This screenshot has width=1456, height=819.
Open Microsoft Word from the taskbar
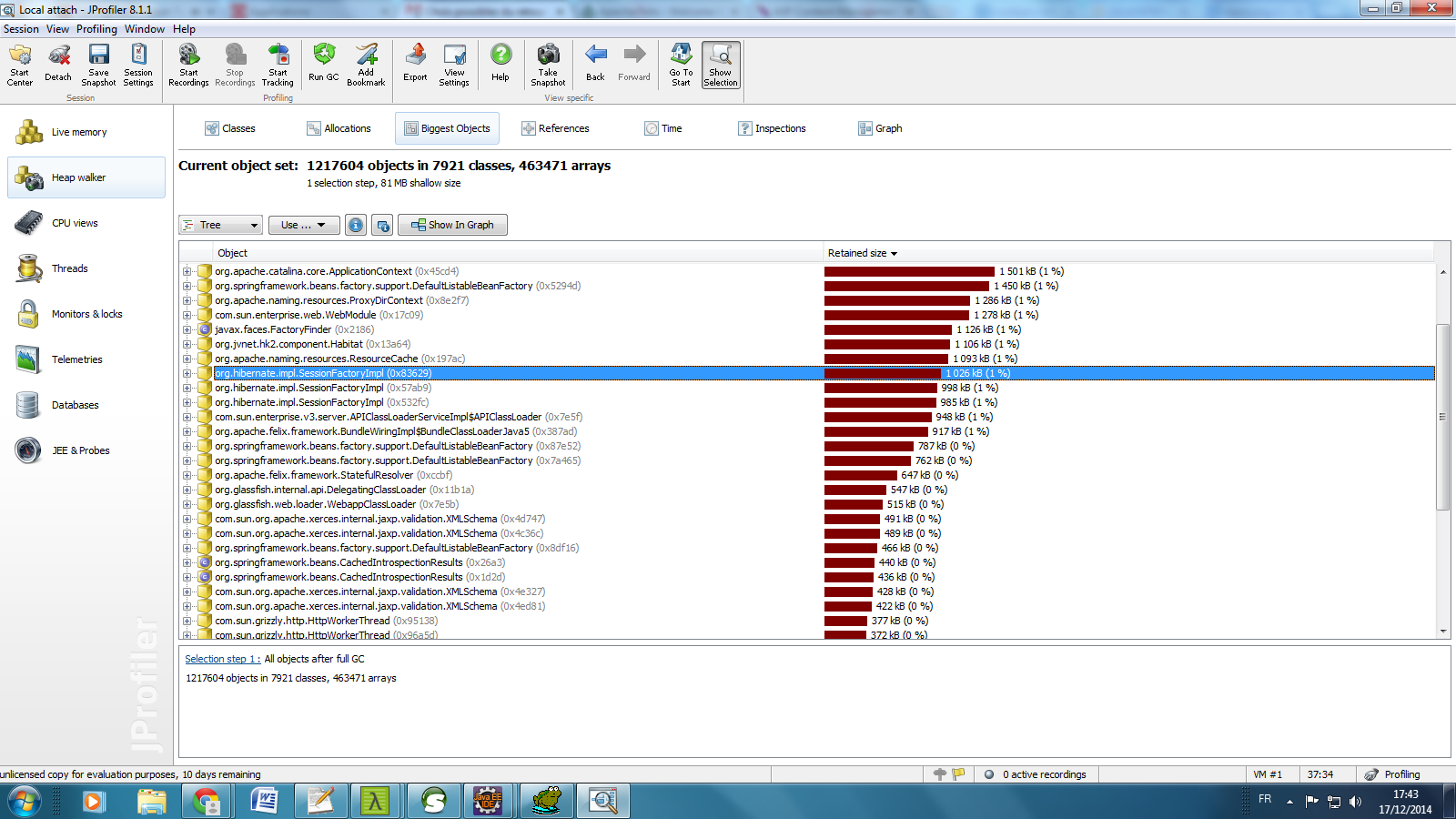click(264, 801)
